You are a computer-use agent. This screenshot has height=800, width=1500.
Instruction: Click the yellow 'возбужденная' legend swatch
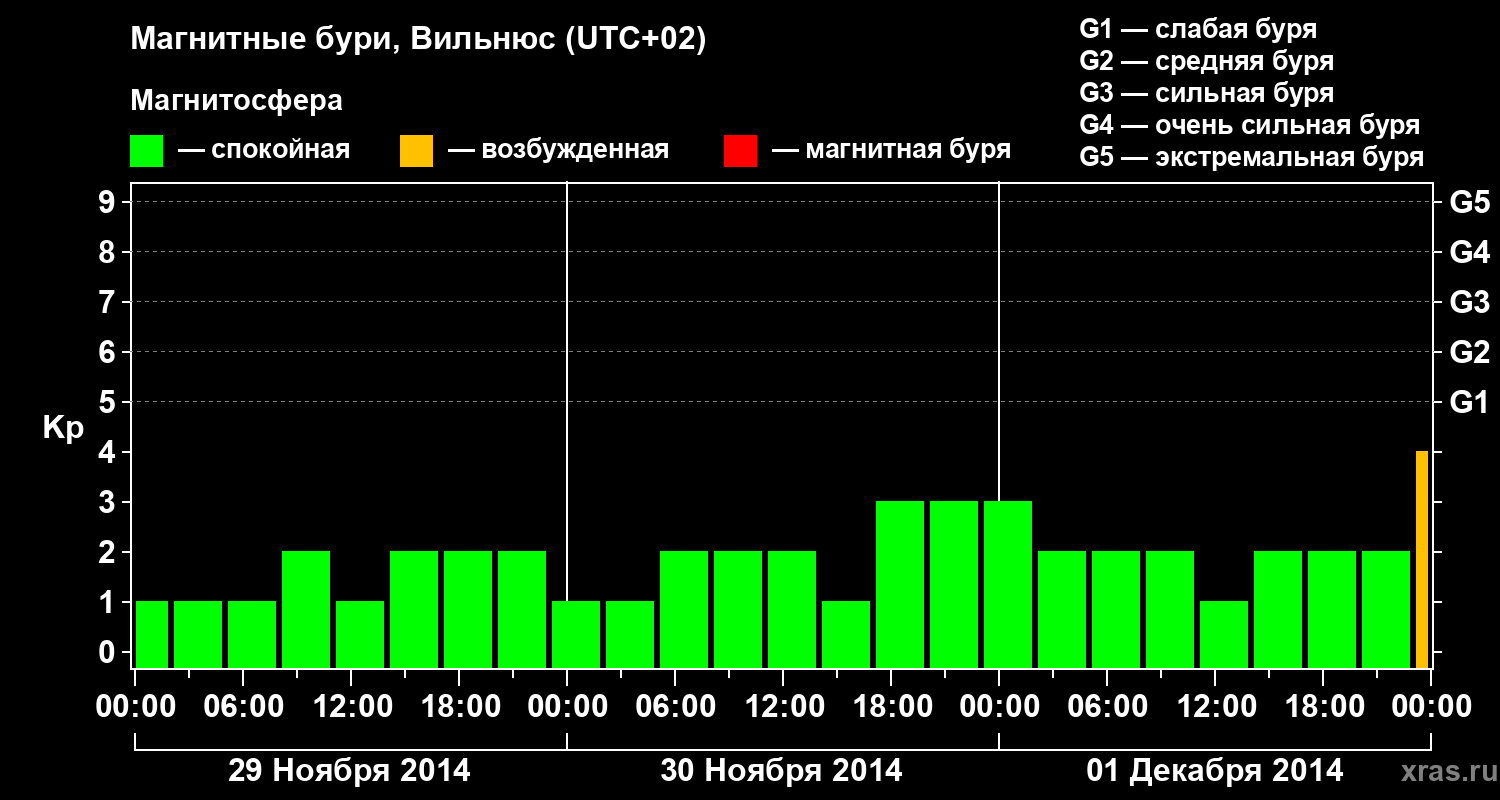click(x=416, y=151)
